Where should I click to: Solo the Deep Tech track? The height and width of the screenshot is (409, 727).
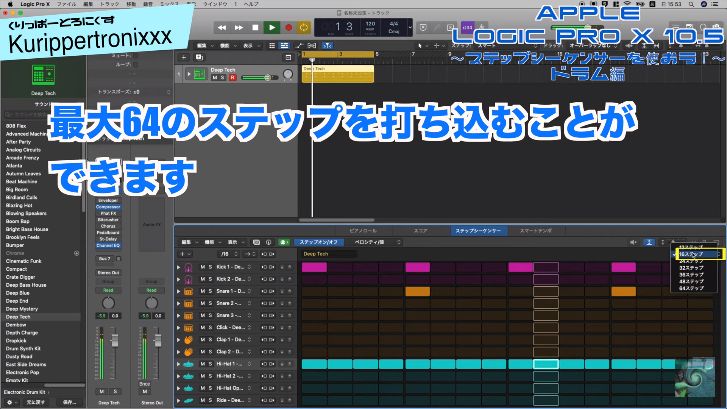tap(223, 77)
